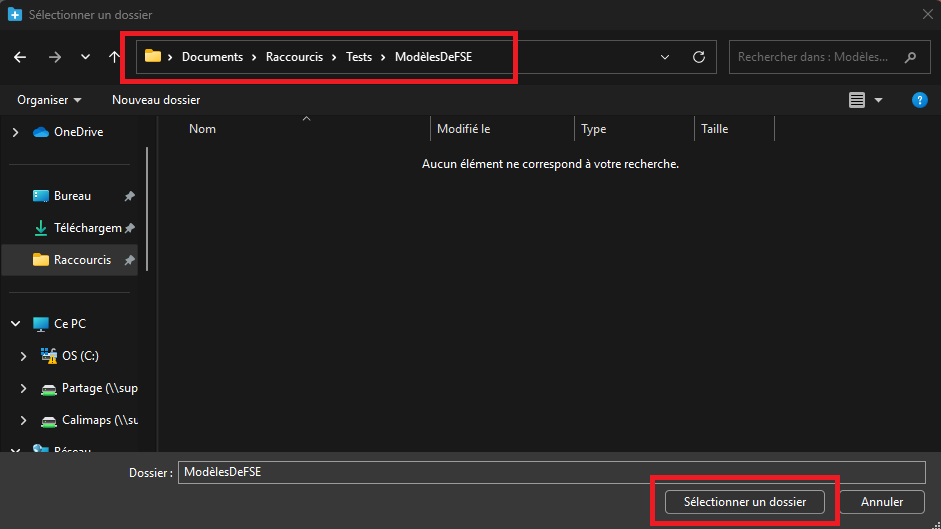This screenshot has width=941, height=529.
Task: Click the Sélectionner un dossier button
Action: pyautogui.click(x=745, y=502)
